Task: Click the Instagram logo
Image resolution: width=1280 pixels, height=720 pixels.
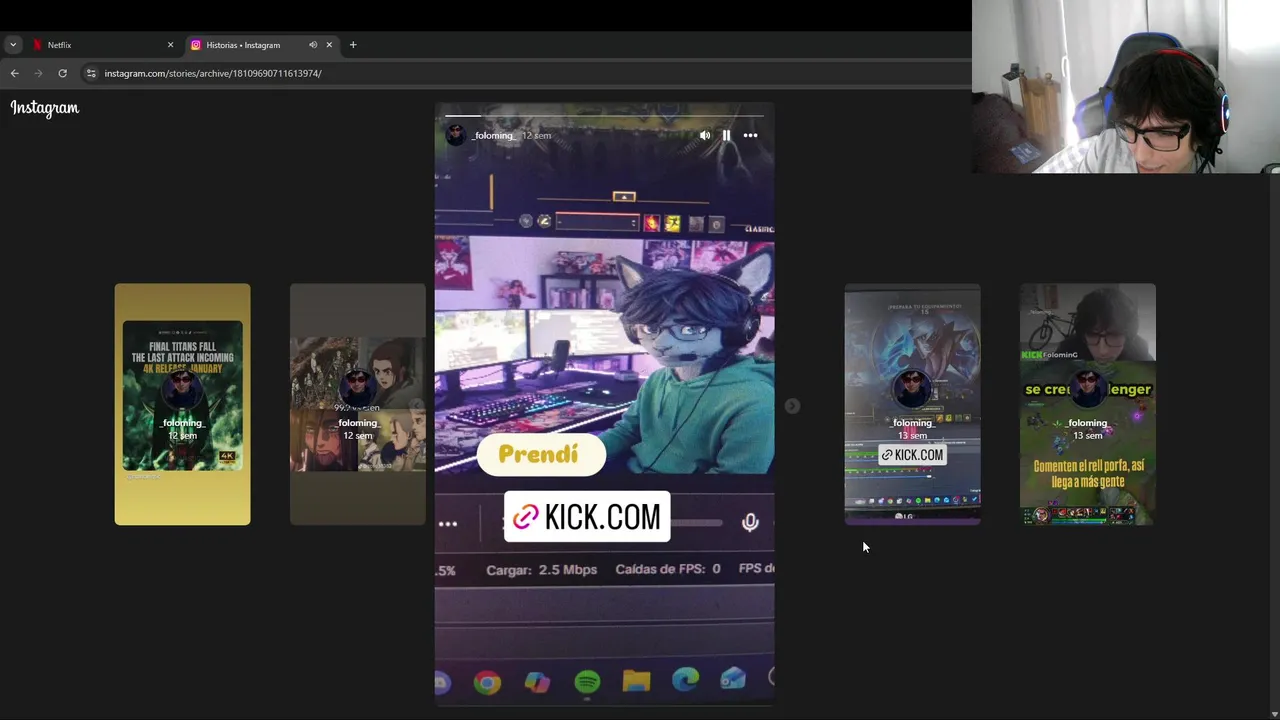Action: pos(45,108)
